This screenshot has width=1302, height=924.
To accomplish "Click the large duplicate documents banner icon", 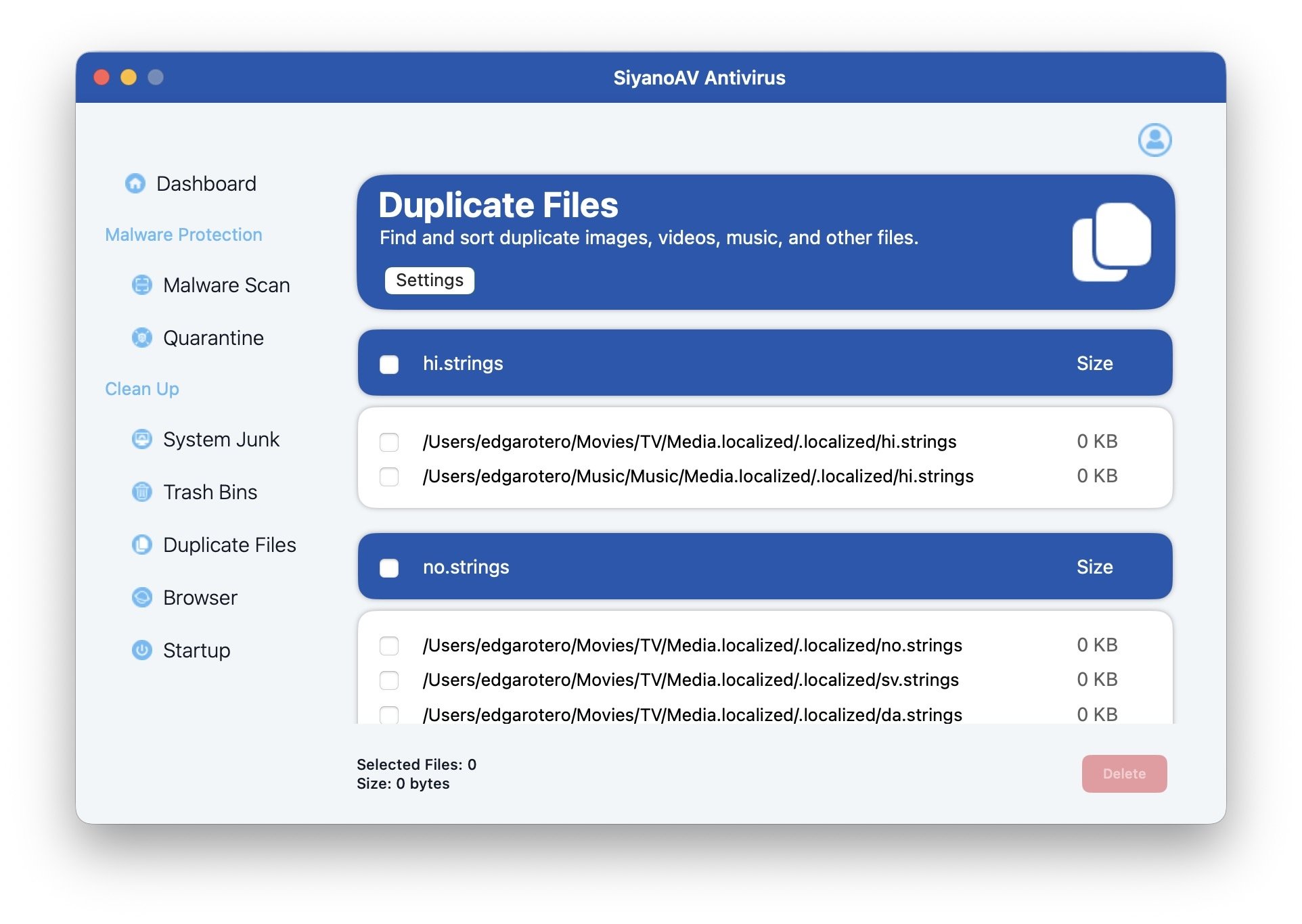I will pos(1111,241).
